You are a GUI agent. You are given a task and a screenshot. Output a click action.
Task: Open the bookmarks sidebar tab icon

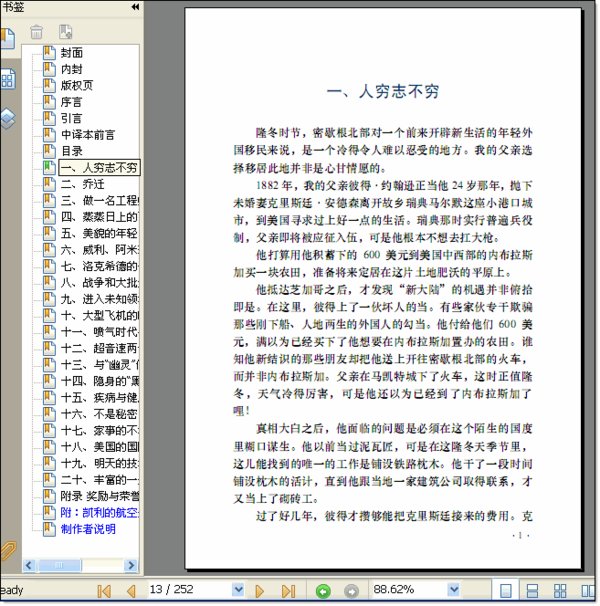pyautogui.click(x=7, y=38)
